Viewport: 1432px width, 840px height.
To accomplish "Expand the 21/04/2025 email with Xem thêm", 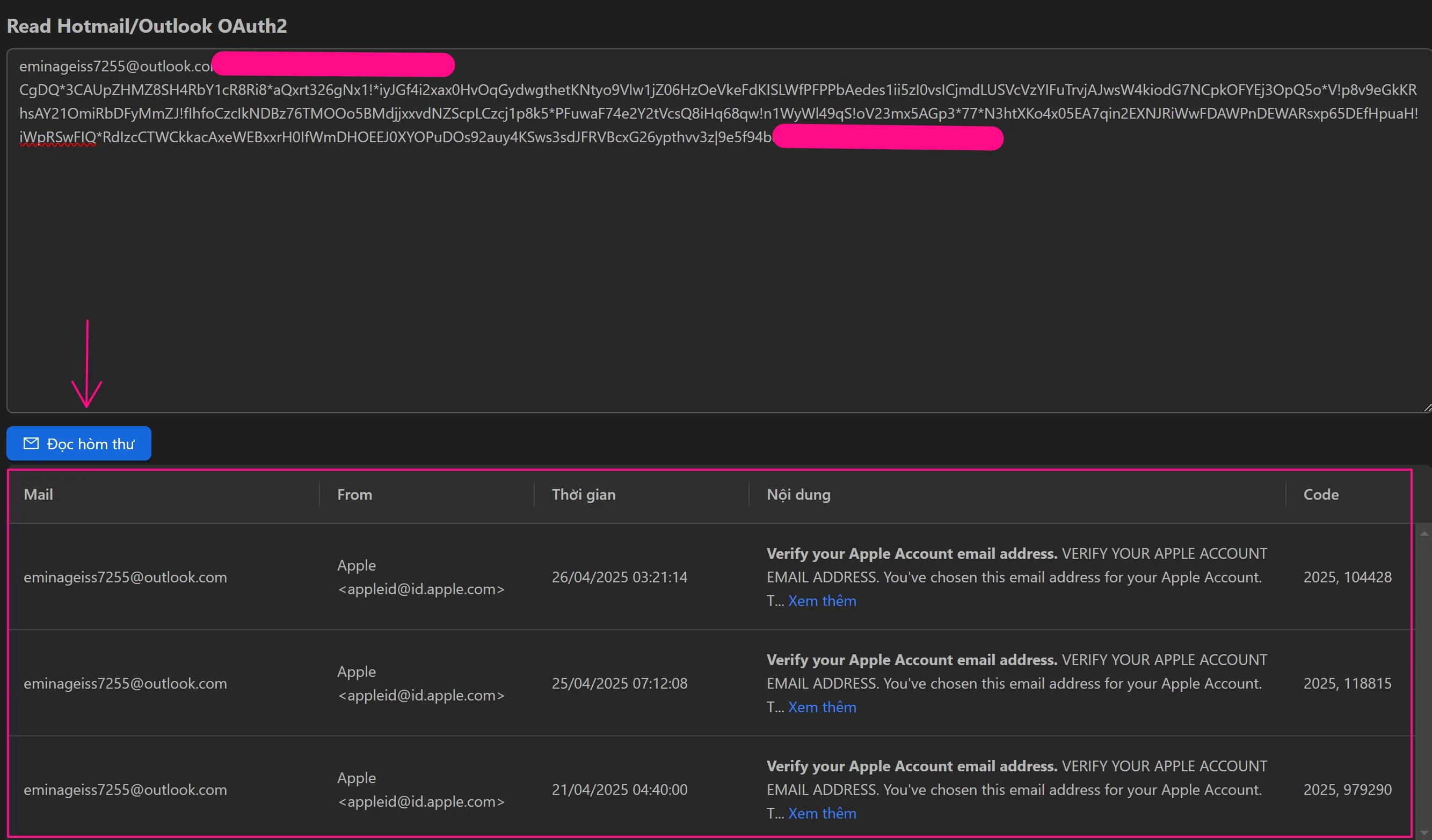I will click(x=822, y=813).
